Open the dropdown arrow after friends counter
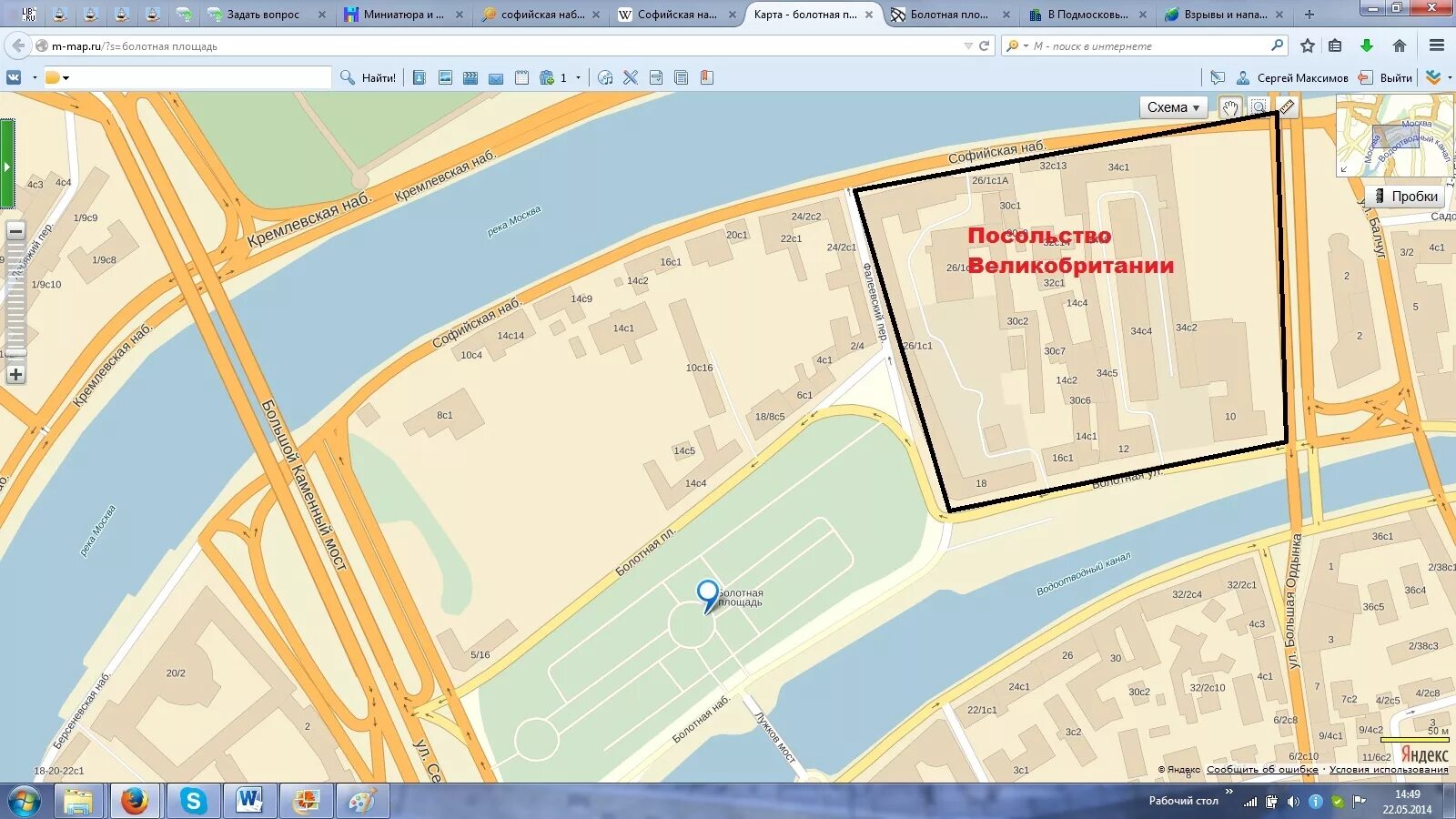 [x=578, y=77]
